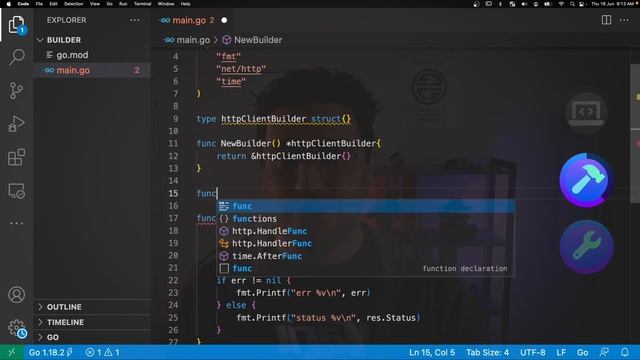Screen dimensions: 640x360
Task: Choose http.HandleFunc suggestion
Action: tap(365, 231)
